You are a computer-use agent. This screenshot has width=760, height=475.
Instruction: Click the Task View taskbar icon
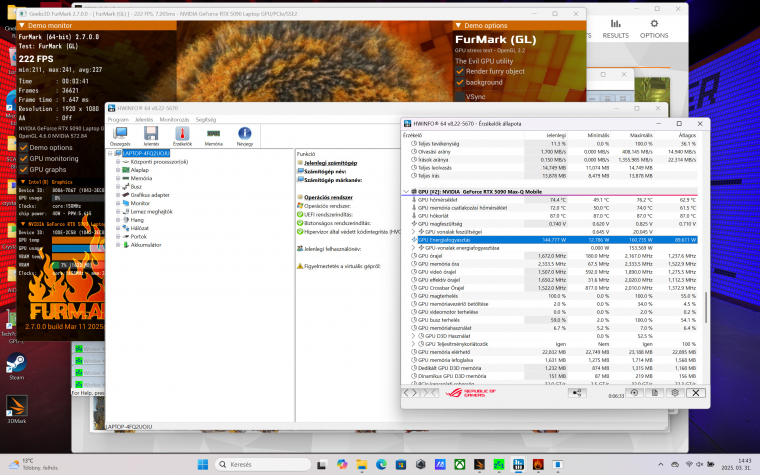point(321,464)
